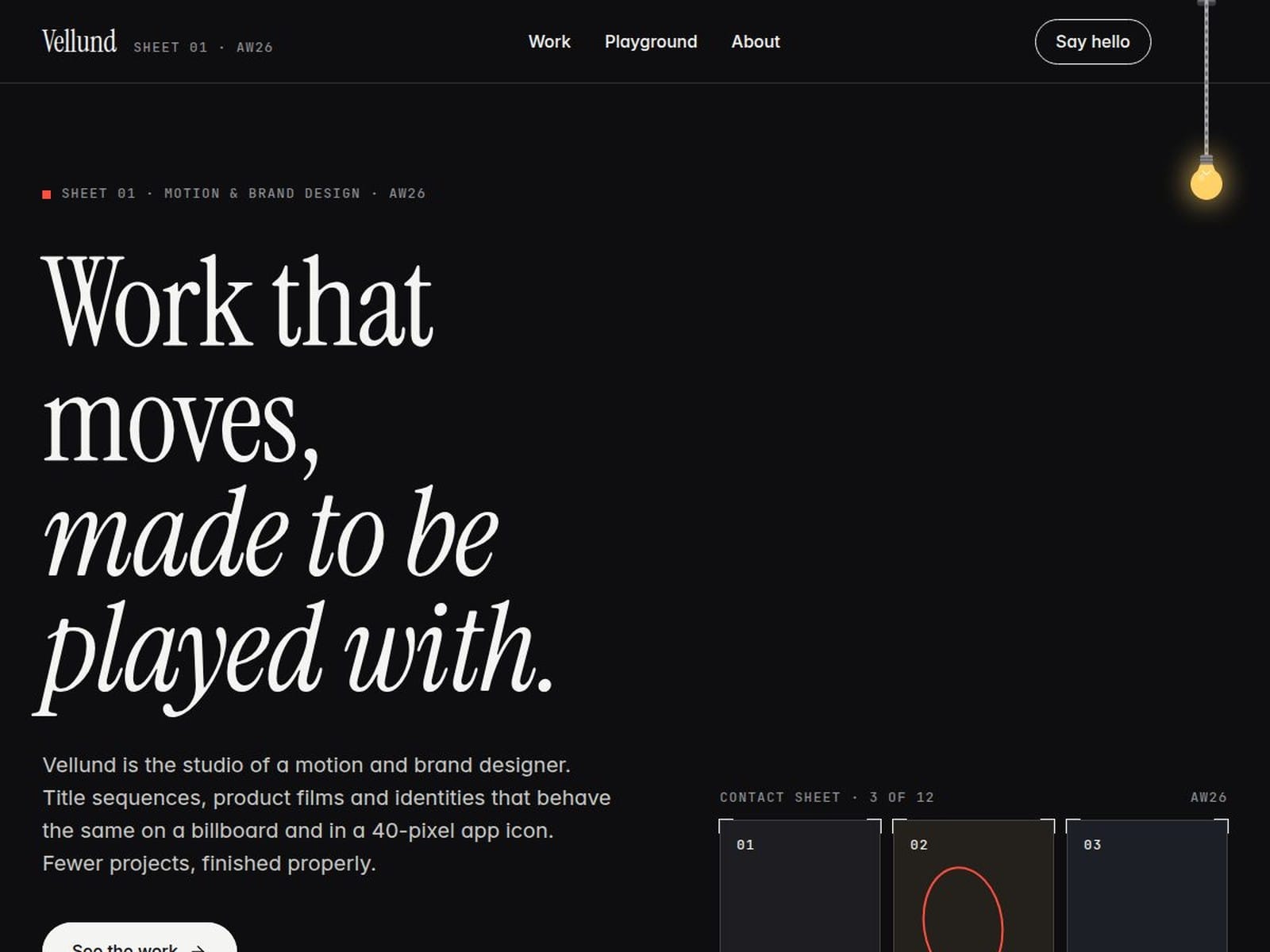
Task: Open the About page link
Action: point(756,41)
